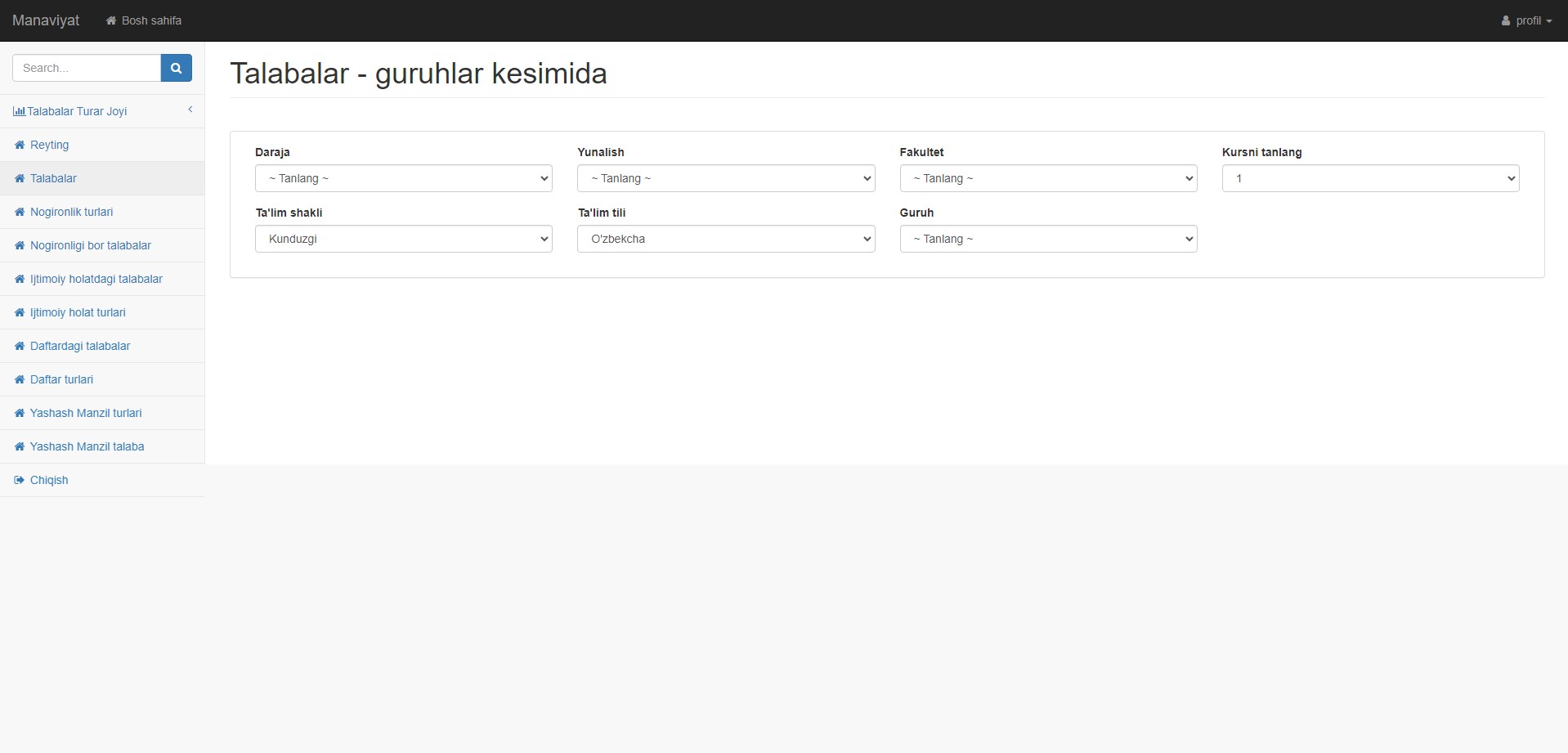This screenshot has width=1568, height=753.
Task: Collapse the Talabalar Turar Joyi chevron
Action: click(190, 110)
